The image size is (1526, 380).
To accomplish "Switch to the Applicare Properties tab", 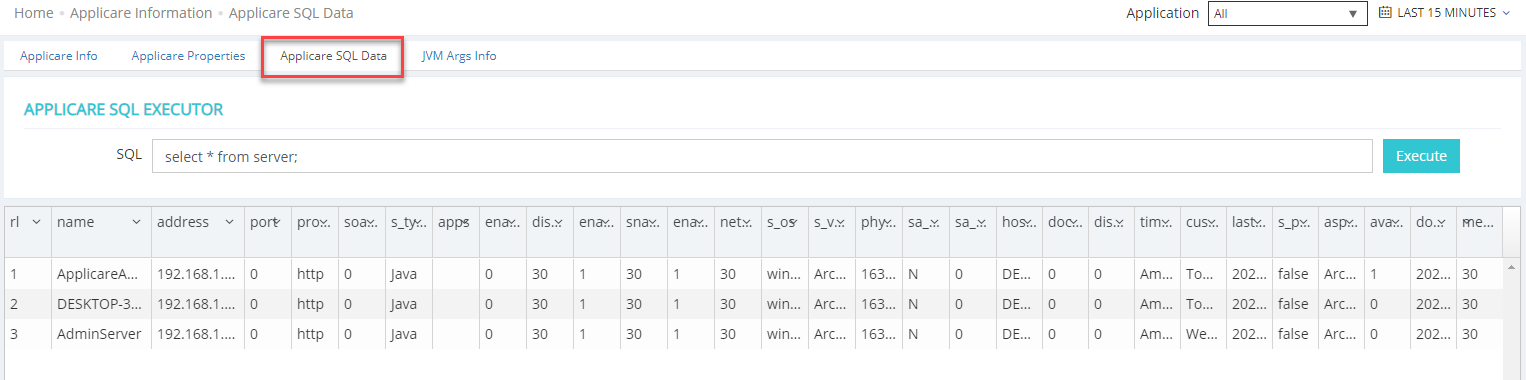I will 188,56.
